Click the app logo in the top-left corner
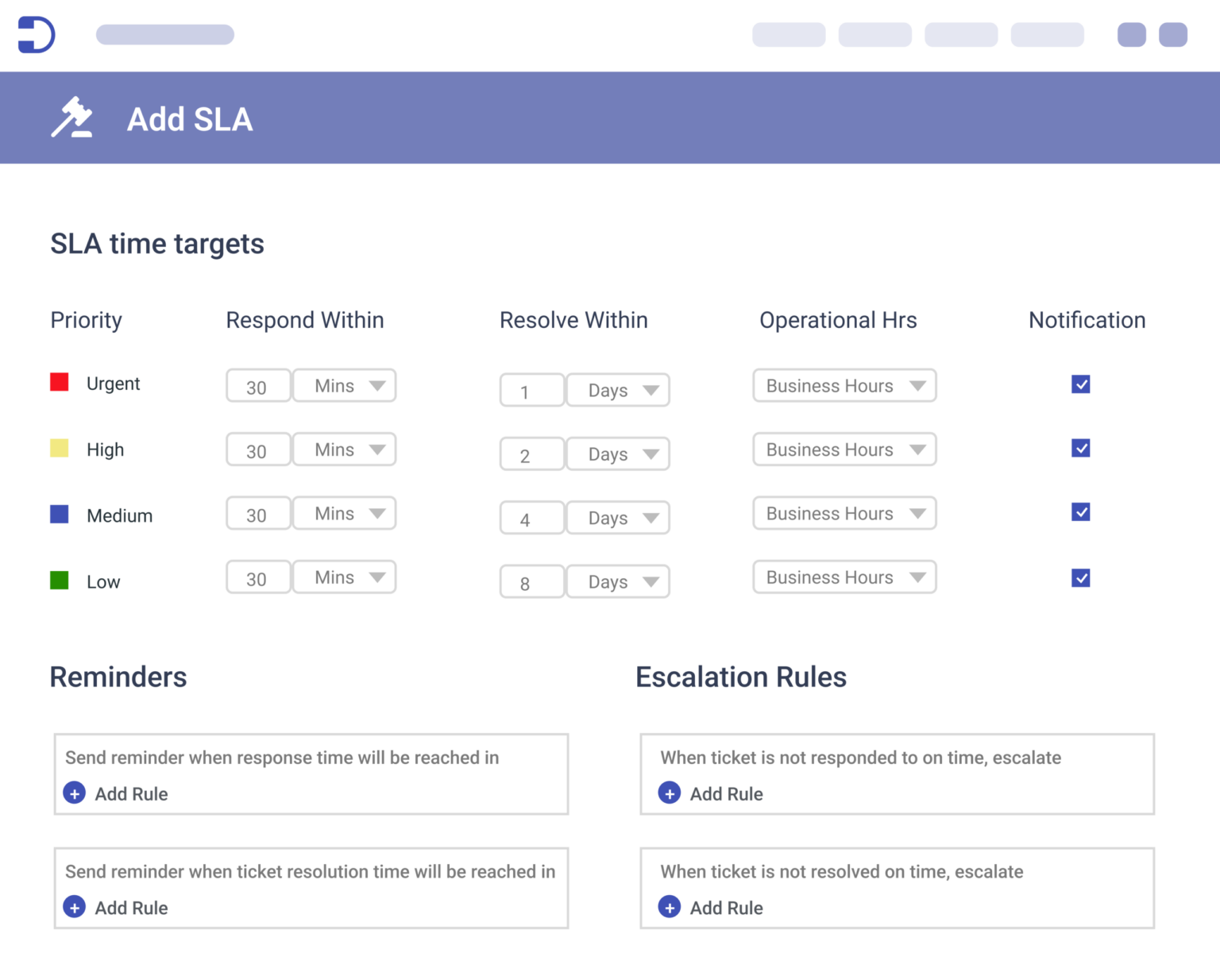 tap(37, 34)
